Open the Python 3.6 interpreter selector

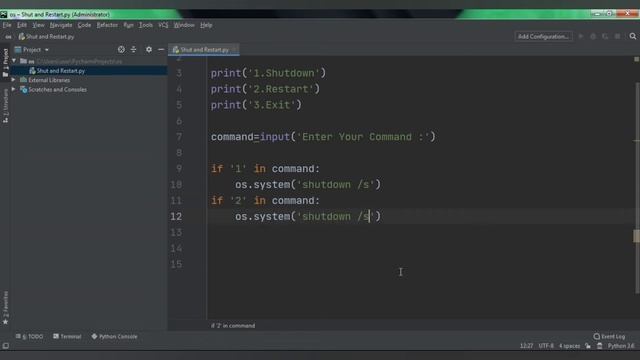(621, 346)
